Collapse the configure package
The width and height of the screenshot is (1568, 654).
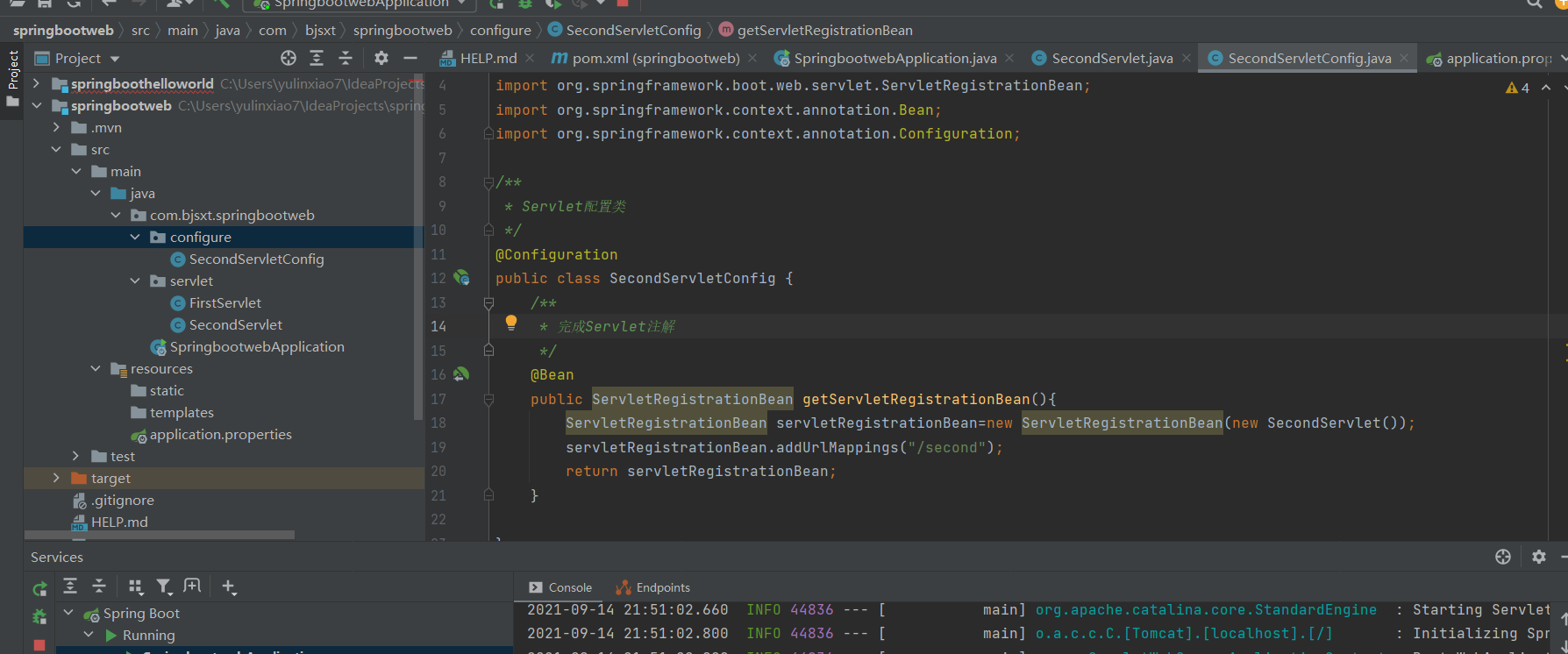(x=135, y=237)
